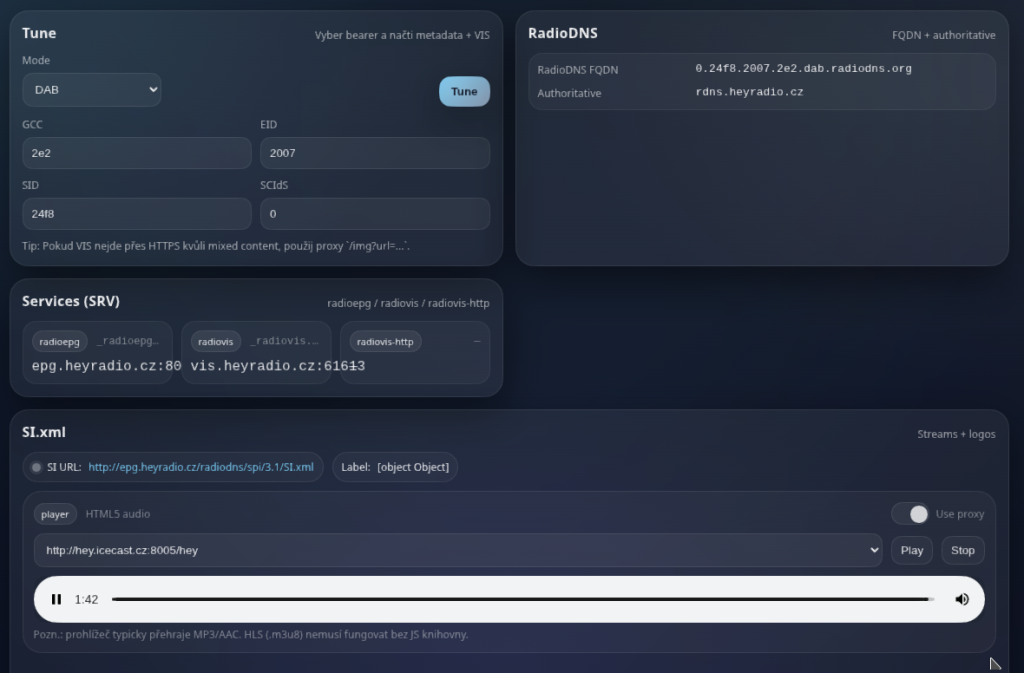Pause the audio player
1024x673 pixels.
point(57,599)
